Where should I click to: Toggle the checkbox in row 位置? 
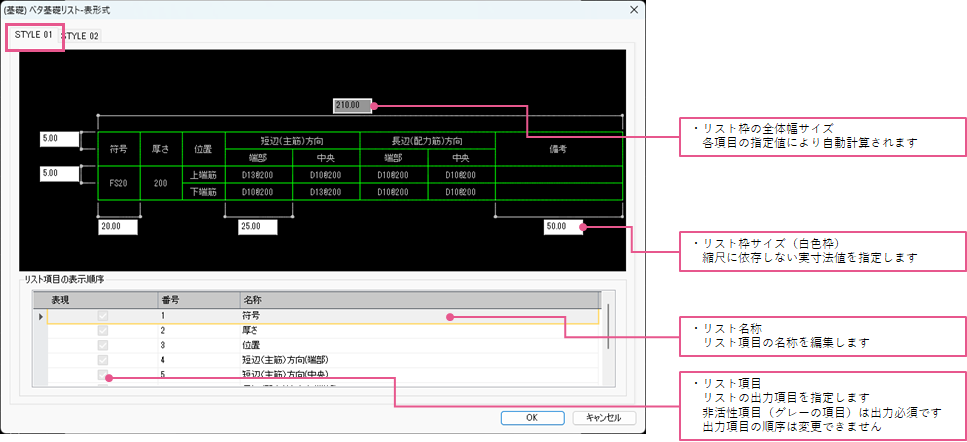coord(103,345)
